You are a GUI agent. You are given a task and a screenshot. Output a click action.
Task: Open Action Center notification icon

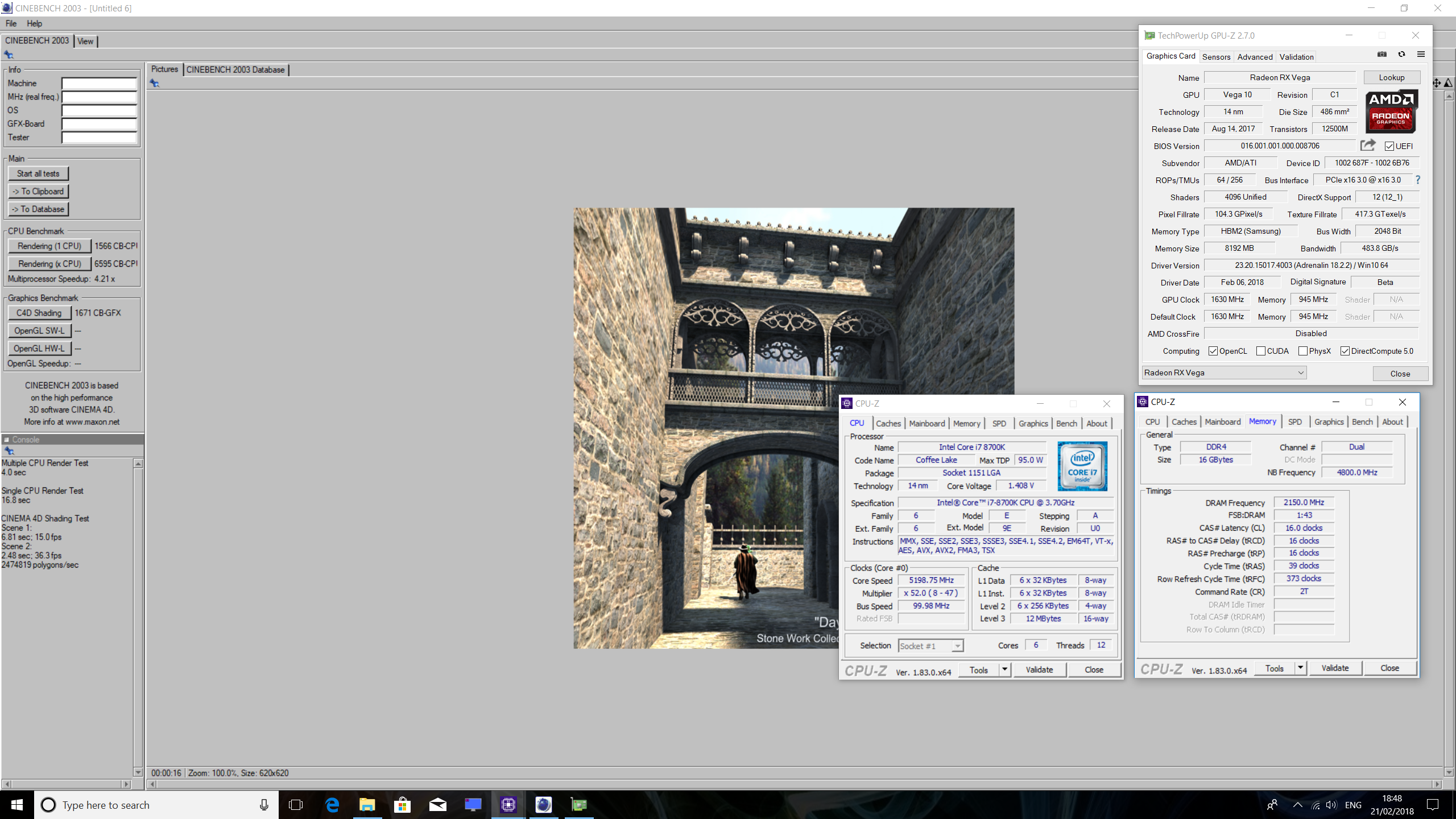[1433, 805]
